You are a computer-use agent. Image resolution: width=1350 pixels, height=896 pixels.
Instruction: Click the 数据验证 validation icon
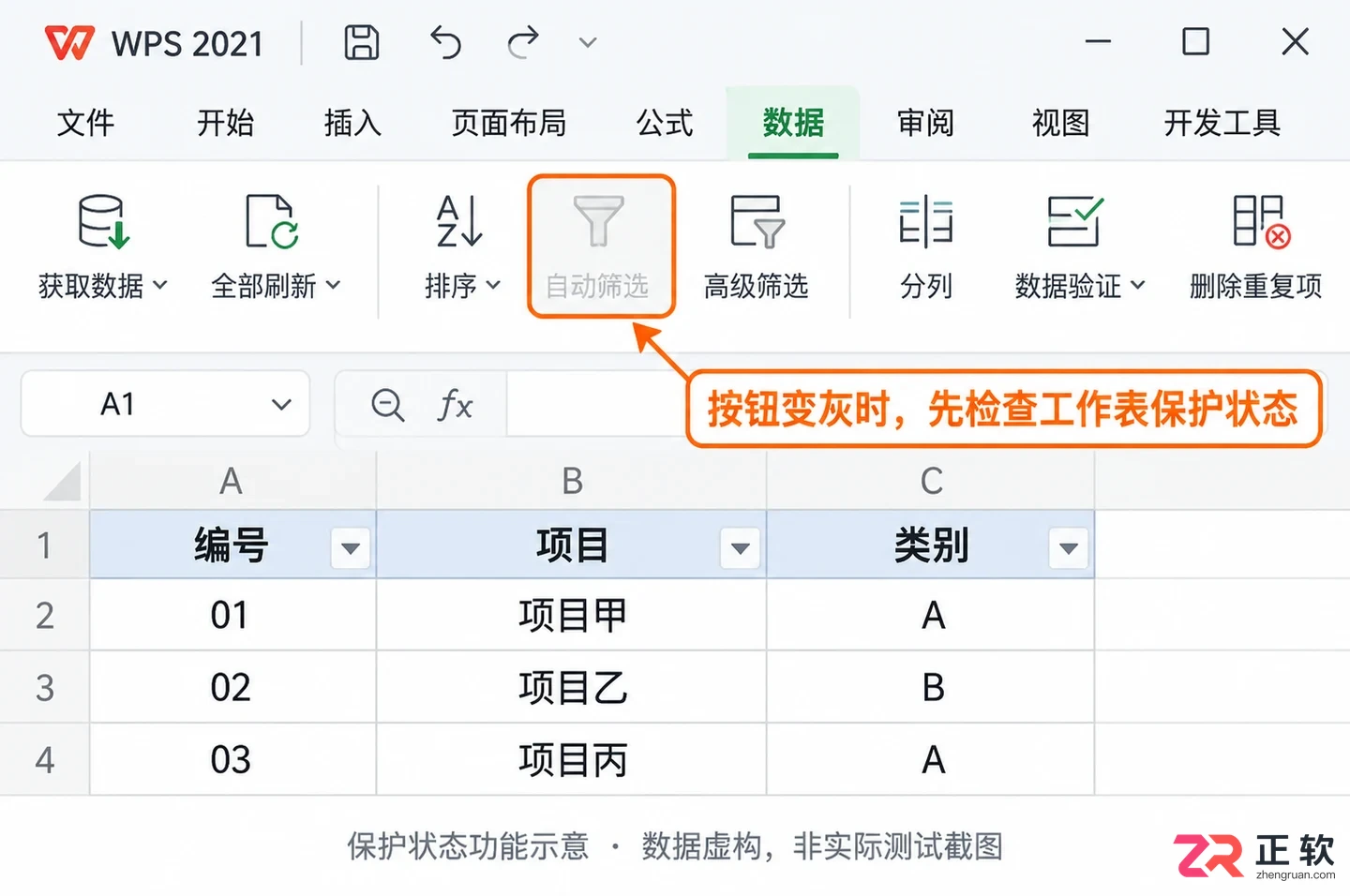(x=1074, y=222)
